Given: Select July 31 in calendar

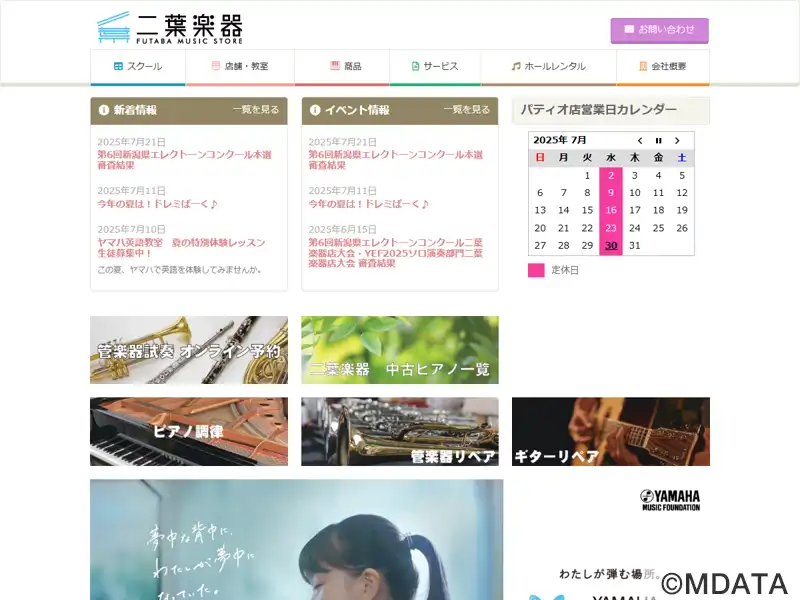Looking at the screenshot, I should pyautogui.click(x=635, y=245).
